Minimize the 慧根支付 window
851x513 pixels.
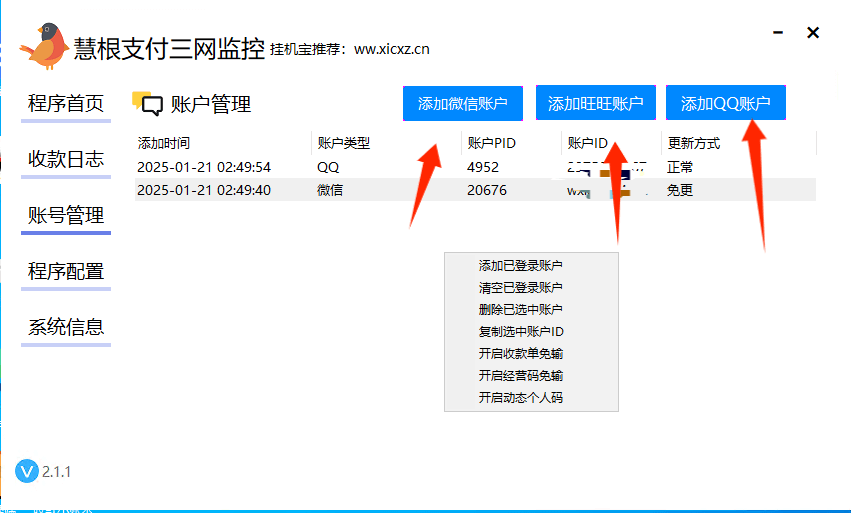point(778,33)
